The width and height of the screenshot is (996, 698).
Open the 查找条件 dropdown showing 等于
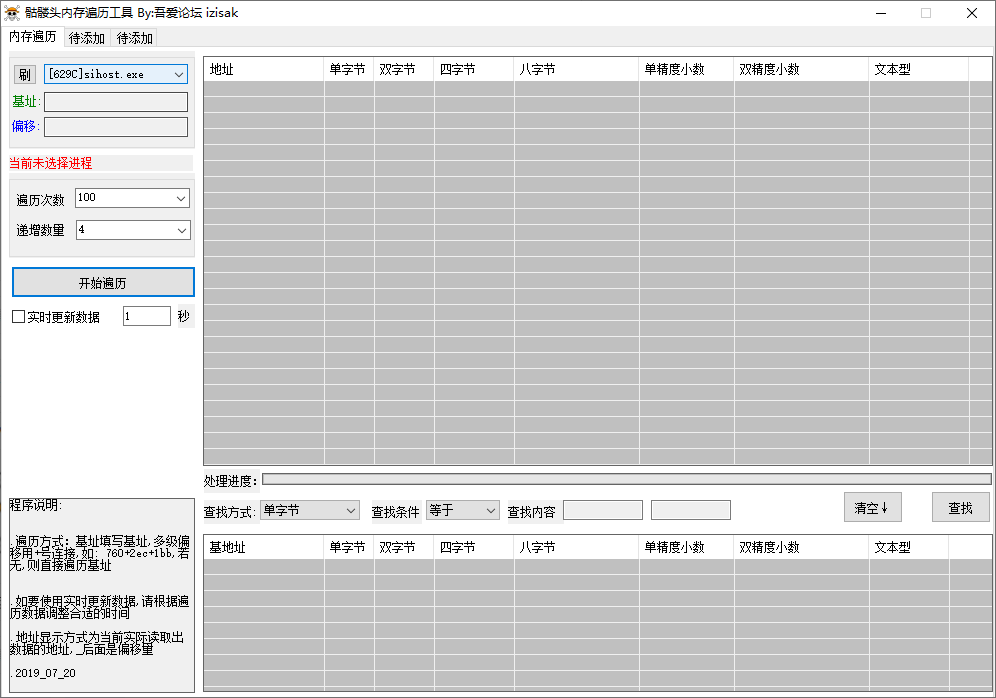(462, 511)
